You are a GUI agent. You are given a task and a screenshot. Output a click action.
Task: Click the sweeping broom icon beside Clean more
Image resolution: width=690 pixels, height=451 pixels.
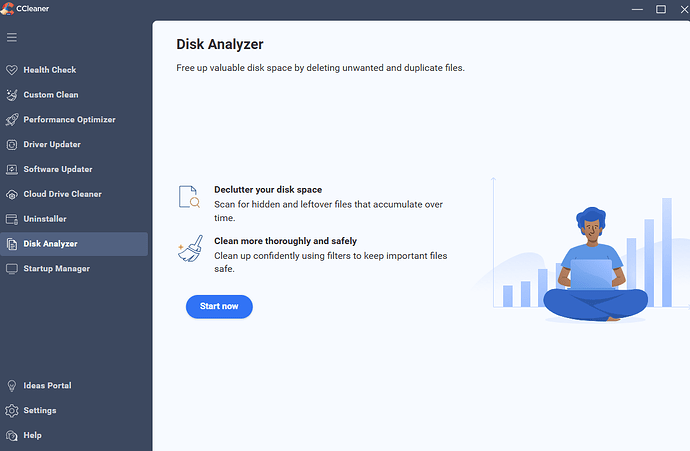pos(189,249)
